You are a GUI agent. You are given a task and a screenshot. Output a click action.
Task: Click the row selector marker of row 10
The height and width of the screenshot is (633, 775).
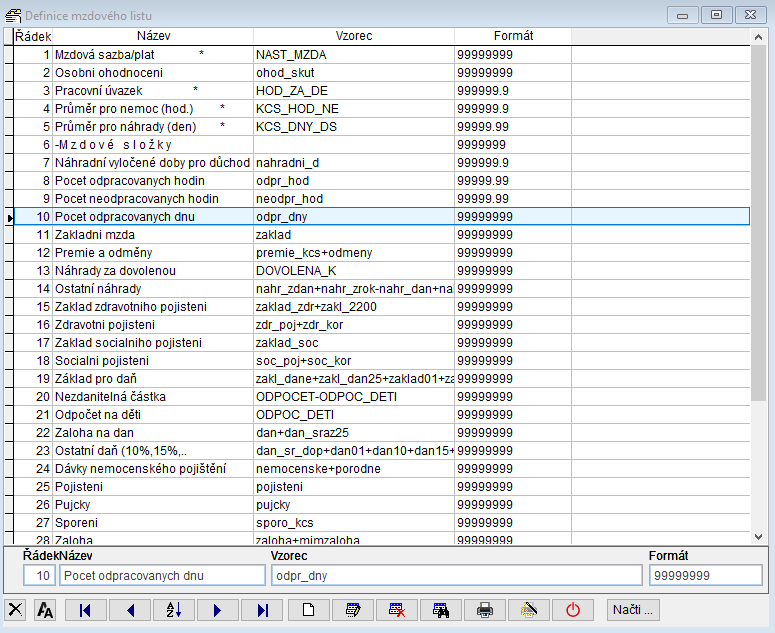[x=9, y=217]
